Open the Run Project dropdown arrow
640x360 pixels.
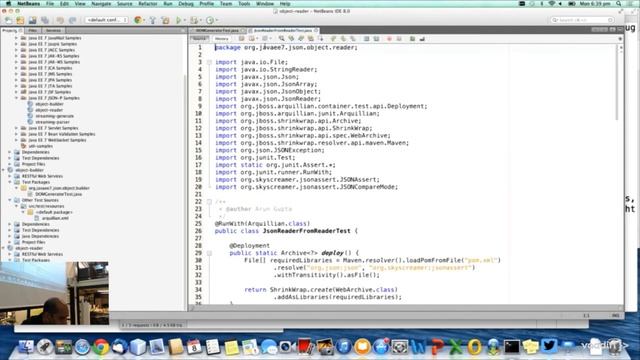pos(184,20)
